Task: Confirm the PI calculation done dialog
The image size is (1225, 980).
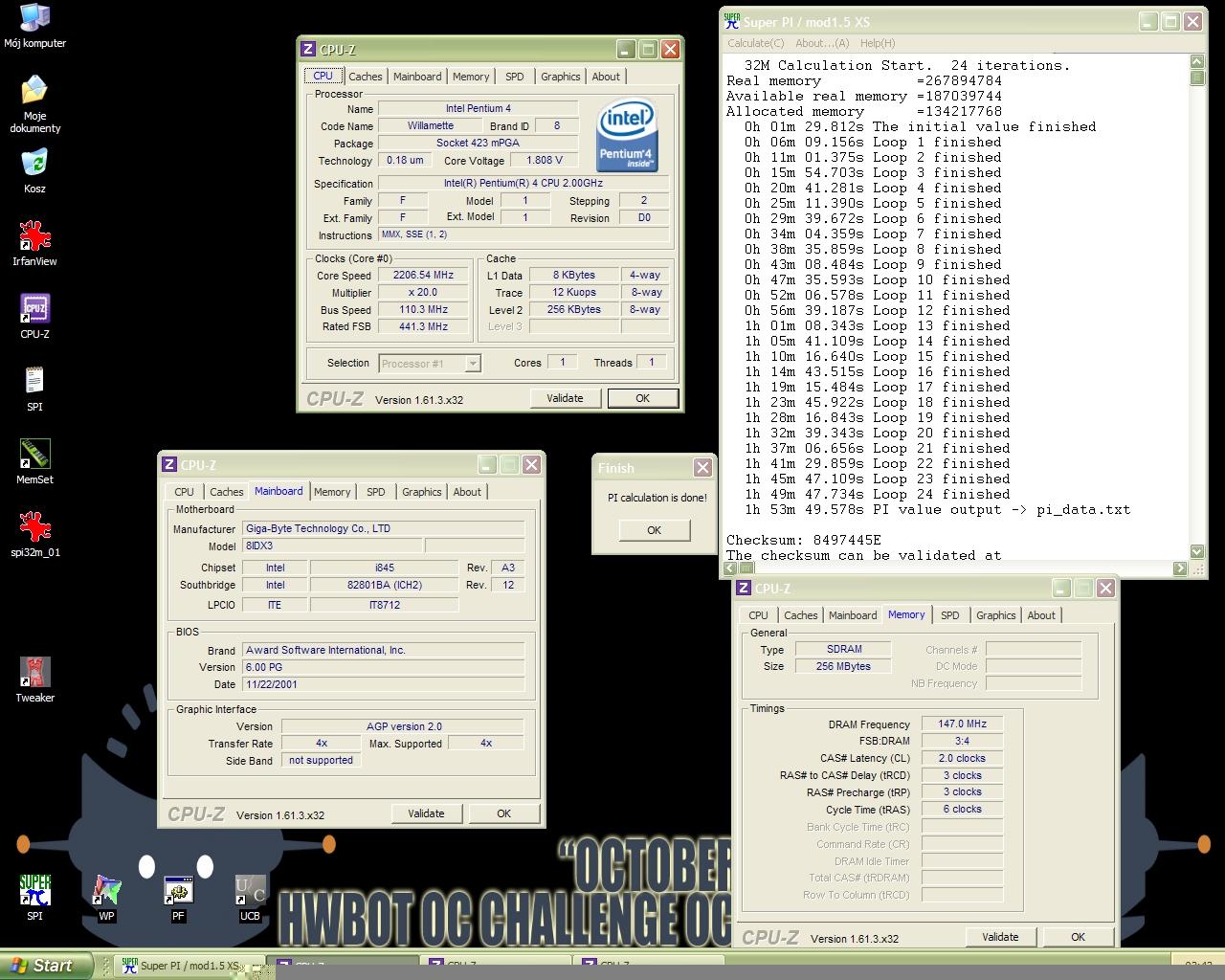Action: coord(655,530)
